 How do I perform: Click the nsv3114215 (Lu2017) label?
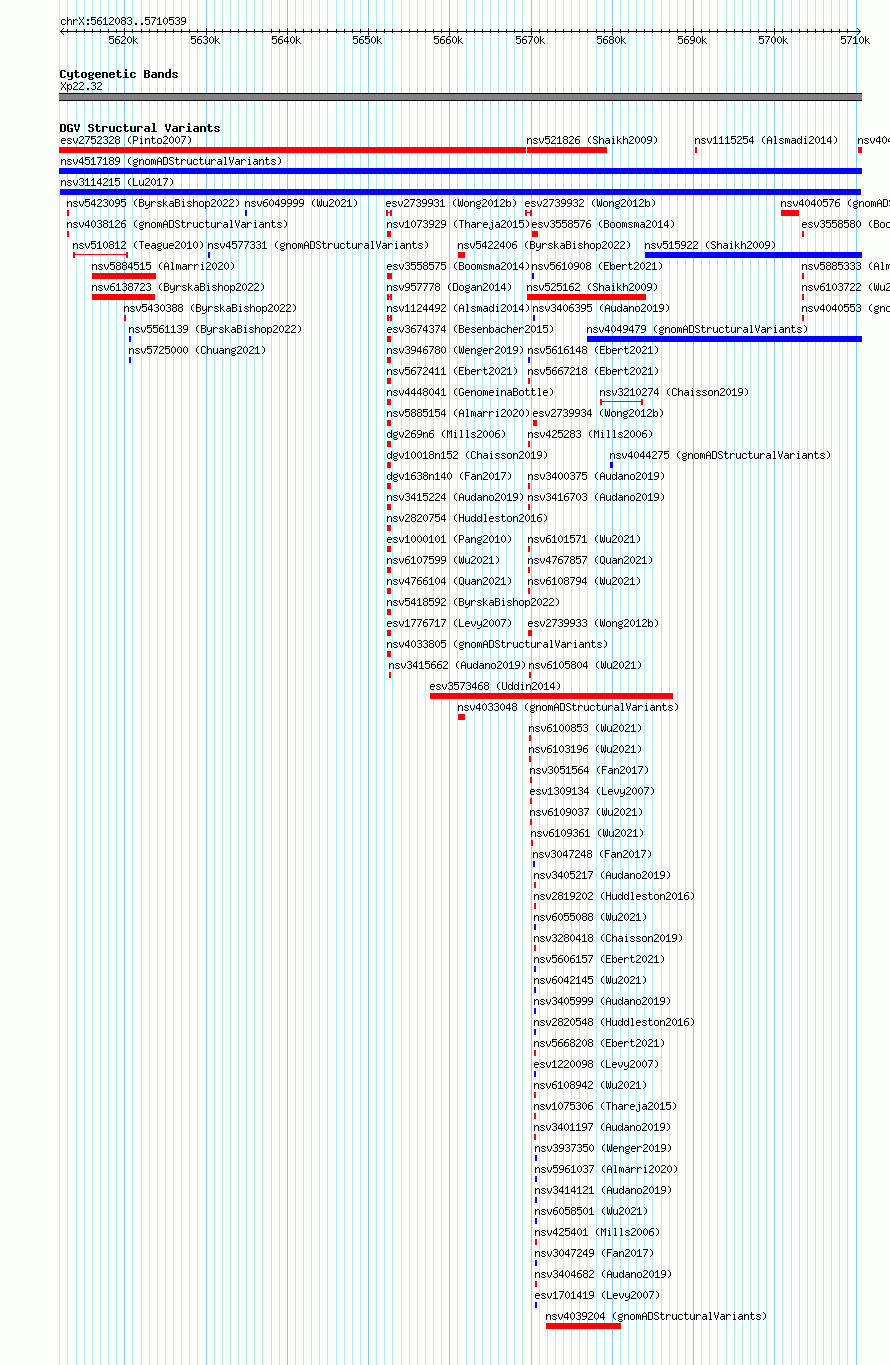pos(117,182)
